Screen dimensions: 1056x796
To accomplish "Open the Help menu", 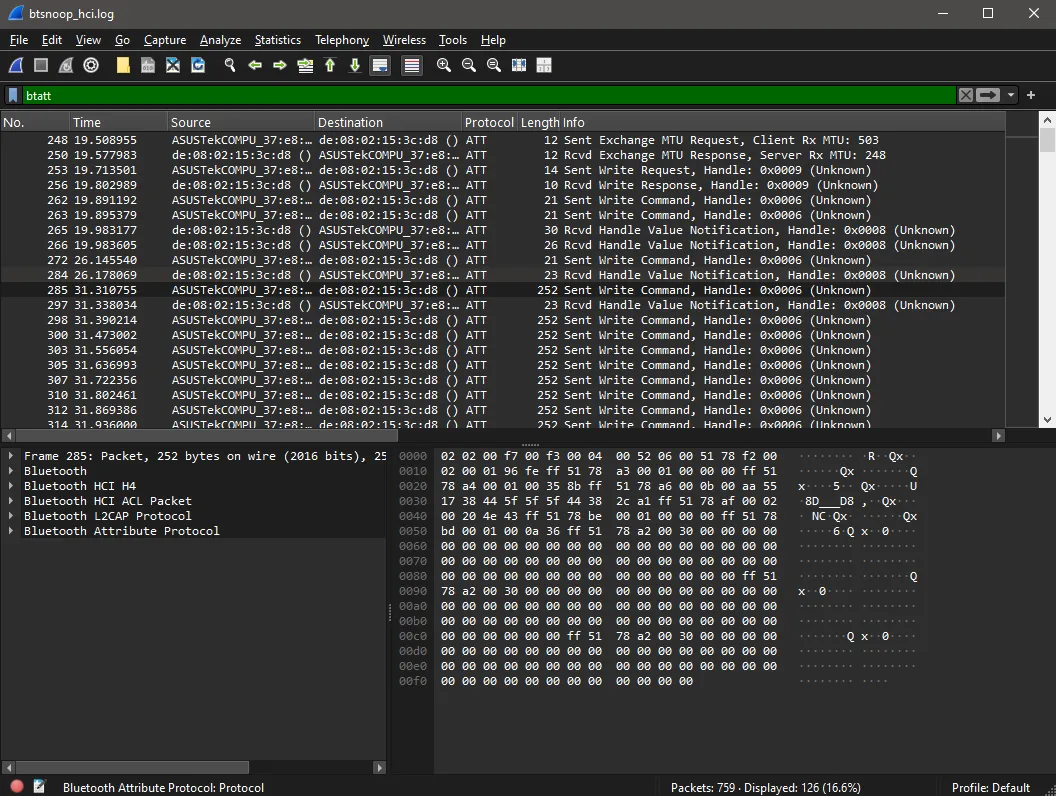I will pos(493,40).
